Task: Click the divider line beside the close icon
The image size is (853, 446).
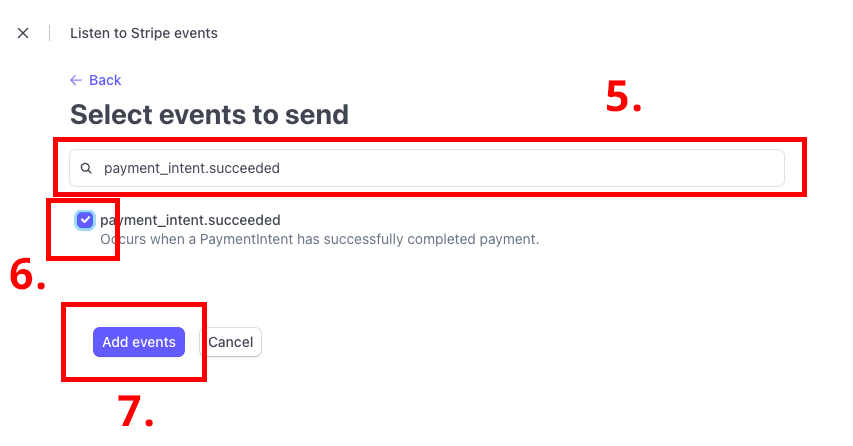Action: [x=49, y=33]
